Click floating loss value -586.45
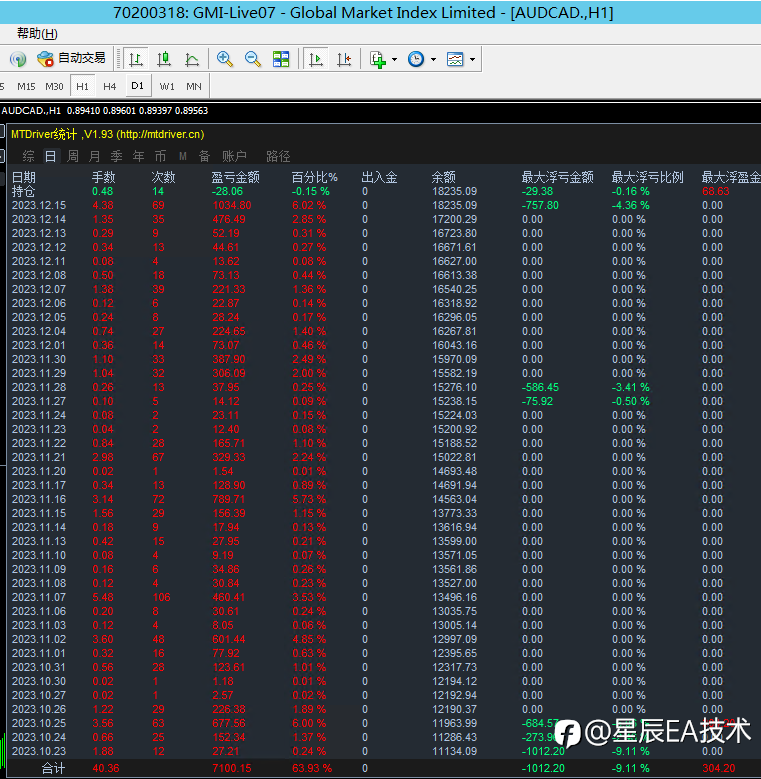761x779 pixels. tap(541, 387)
